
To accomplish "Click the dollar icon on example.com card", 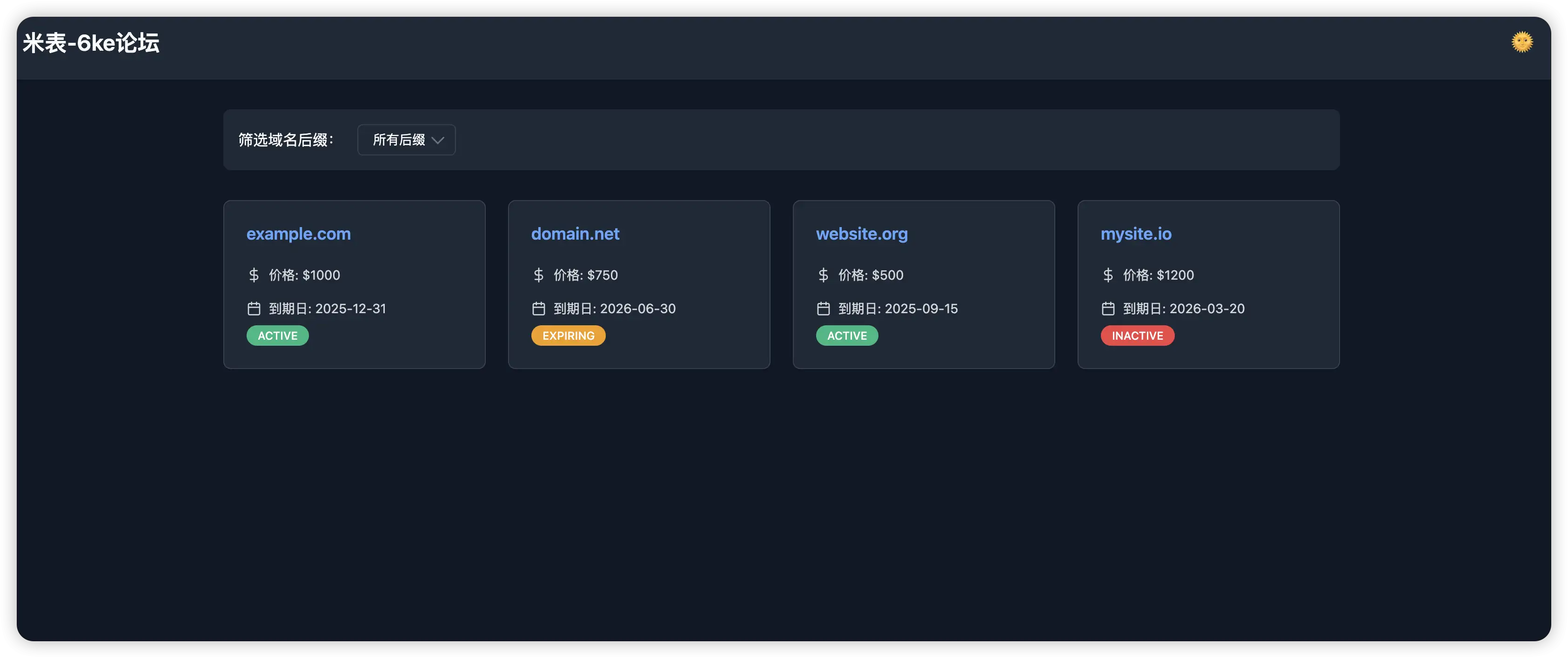I will tap(254, 275).
